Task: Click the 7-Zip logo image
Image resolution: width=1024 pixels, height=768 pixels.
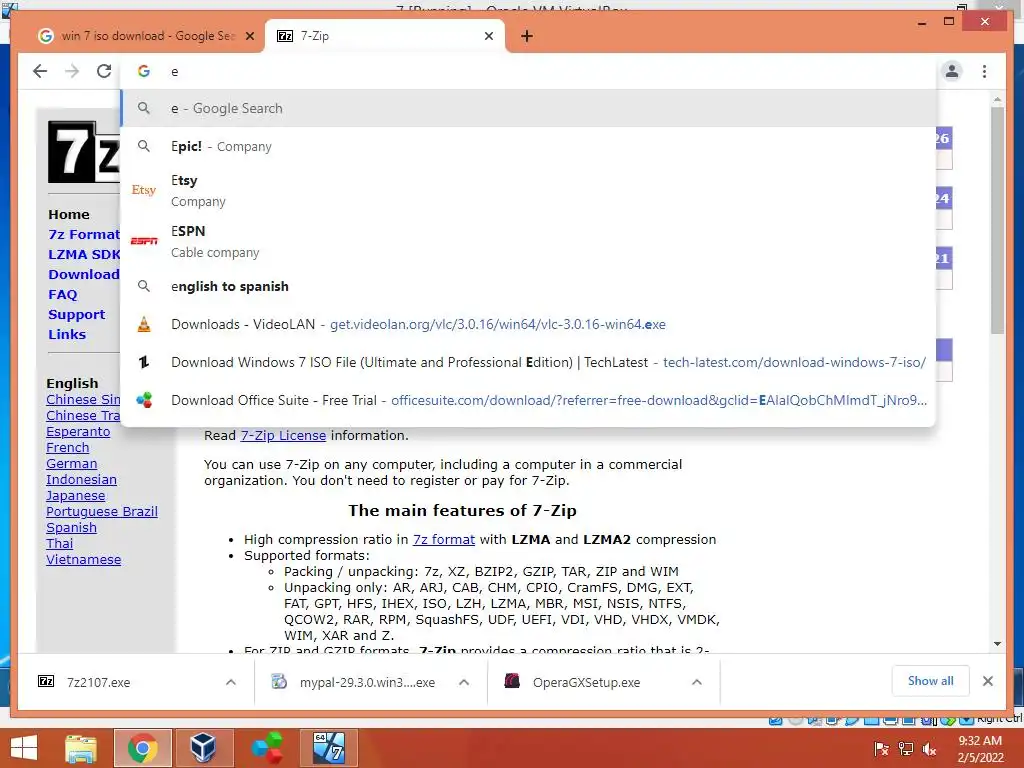Action: pyautogui.click(x=84, y=152)
